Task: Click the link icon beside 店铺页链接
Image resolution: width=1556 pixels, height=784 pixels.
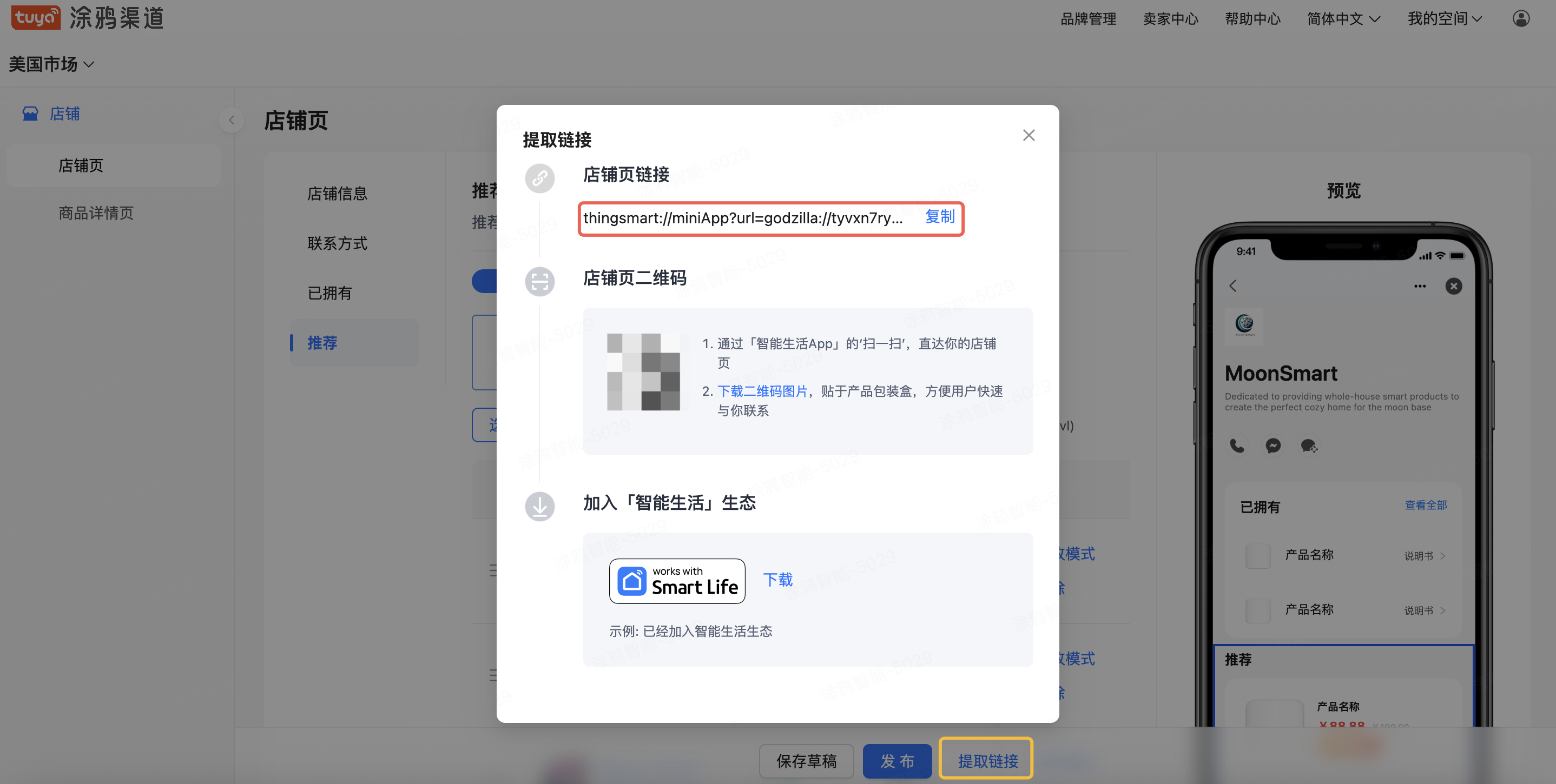Action: [x=539, y=178]
